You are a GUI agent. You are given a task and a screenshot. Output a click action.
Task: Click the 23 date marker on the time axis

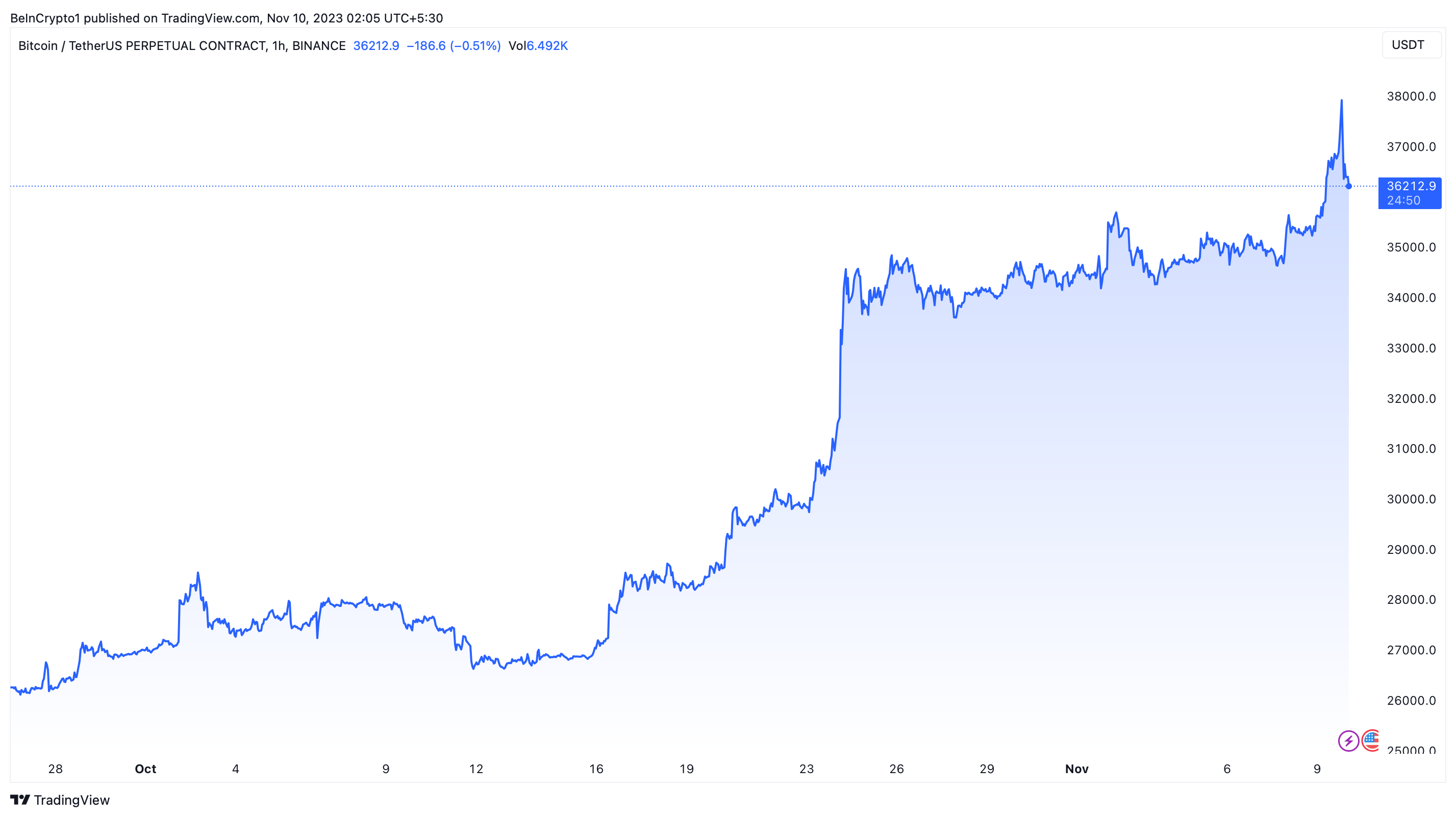coord(807,769)
